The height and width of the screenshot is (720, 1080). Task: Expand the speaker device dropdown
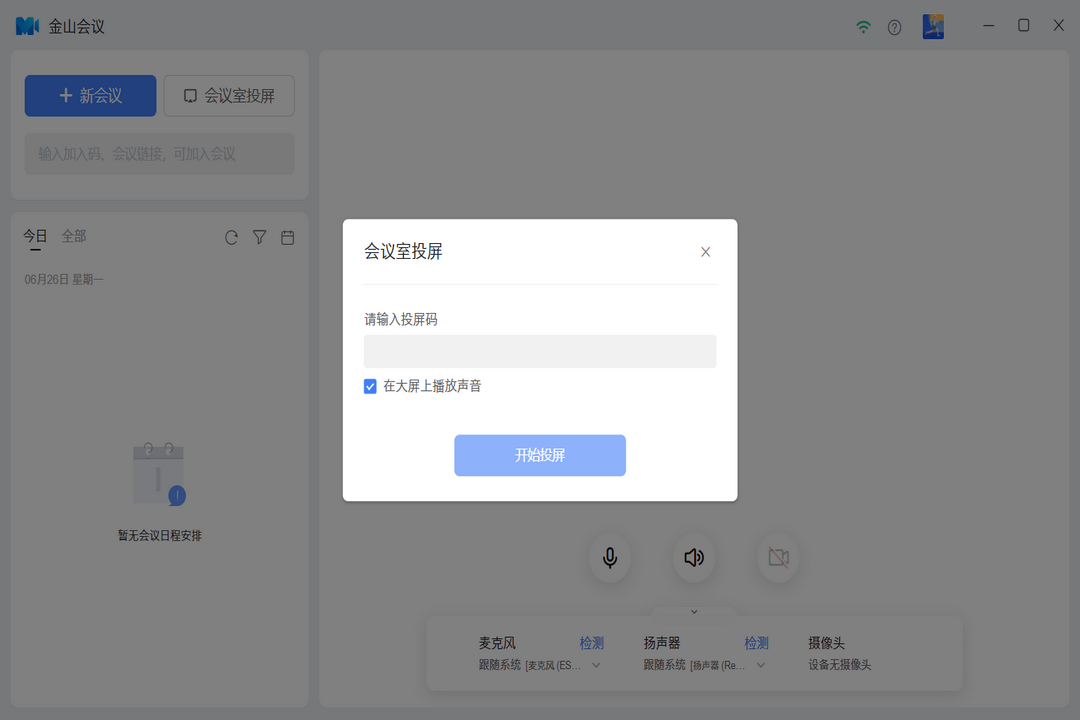coord(760,665)
